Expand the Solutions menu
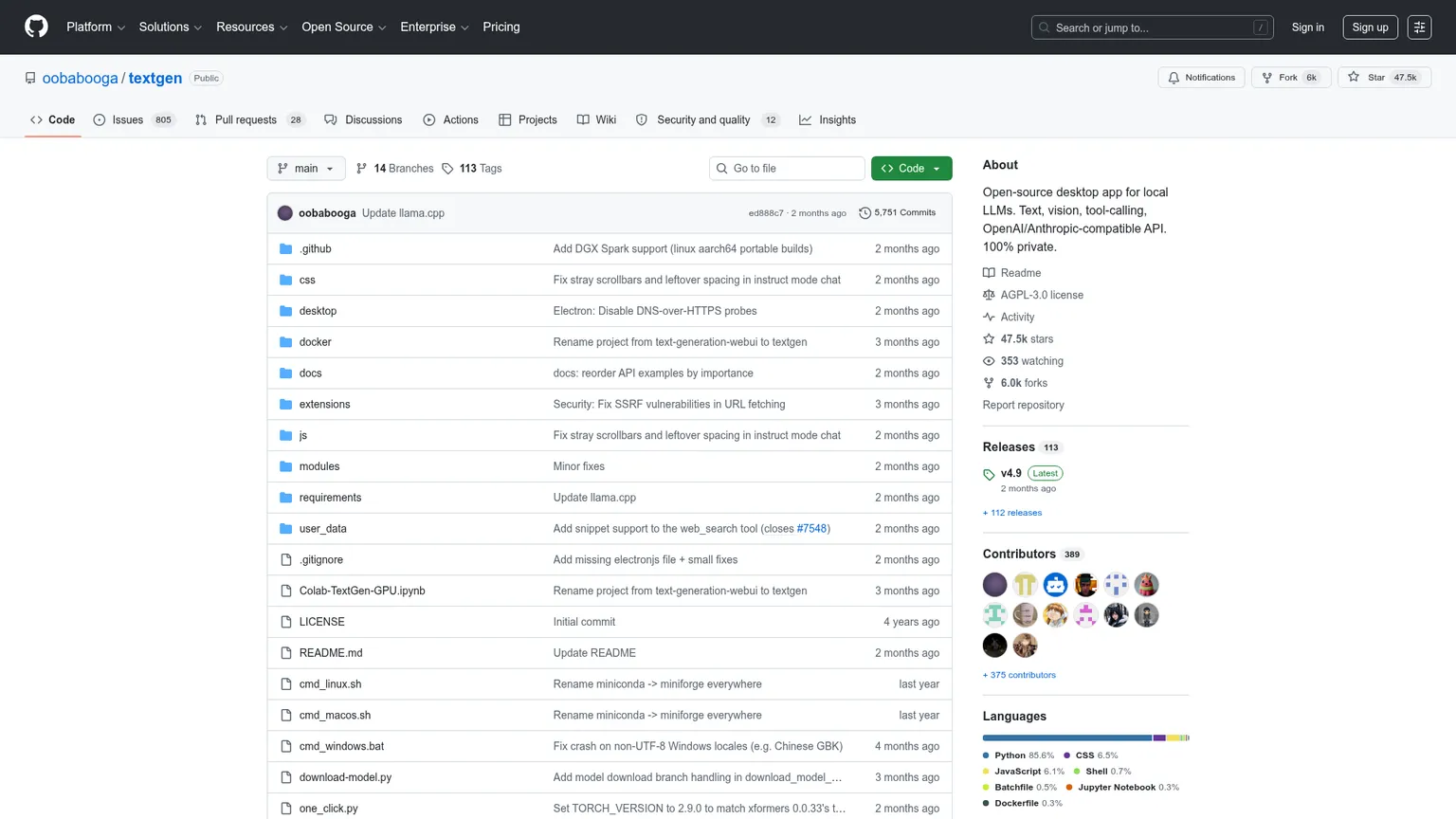Viewport: 1456px width, 819px height. (x=171, y=27)
